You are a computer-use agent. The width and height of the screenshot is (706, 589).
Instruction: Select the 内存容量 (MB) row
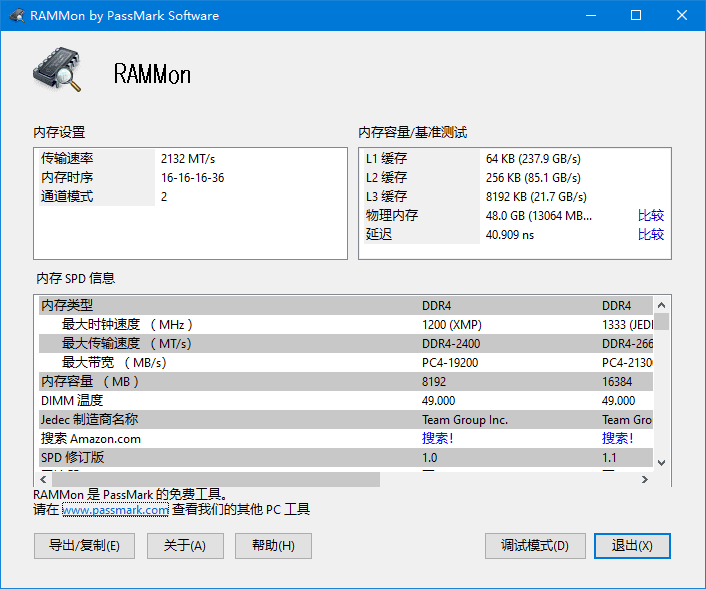[x=346, y=381]
